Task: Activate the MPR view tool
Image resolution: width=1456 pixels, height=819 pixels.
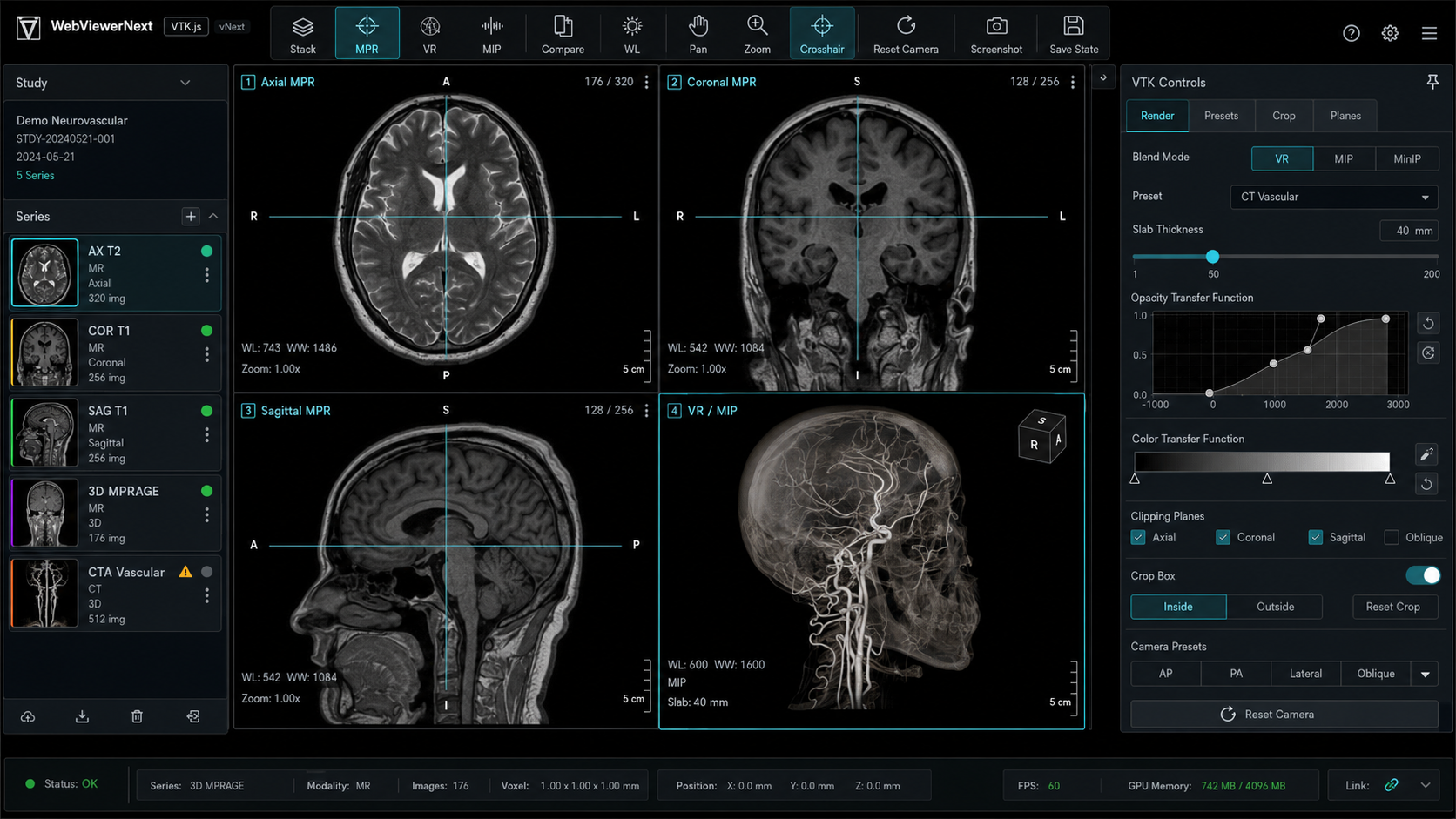Action: click(x=367, y=34)
